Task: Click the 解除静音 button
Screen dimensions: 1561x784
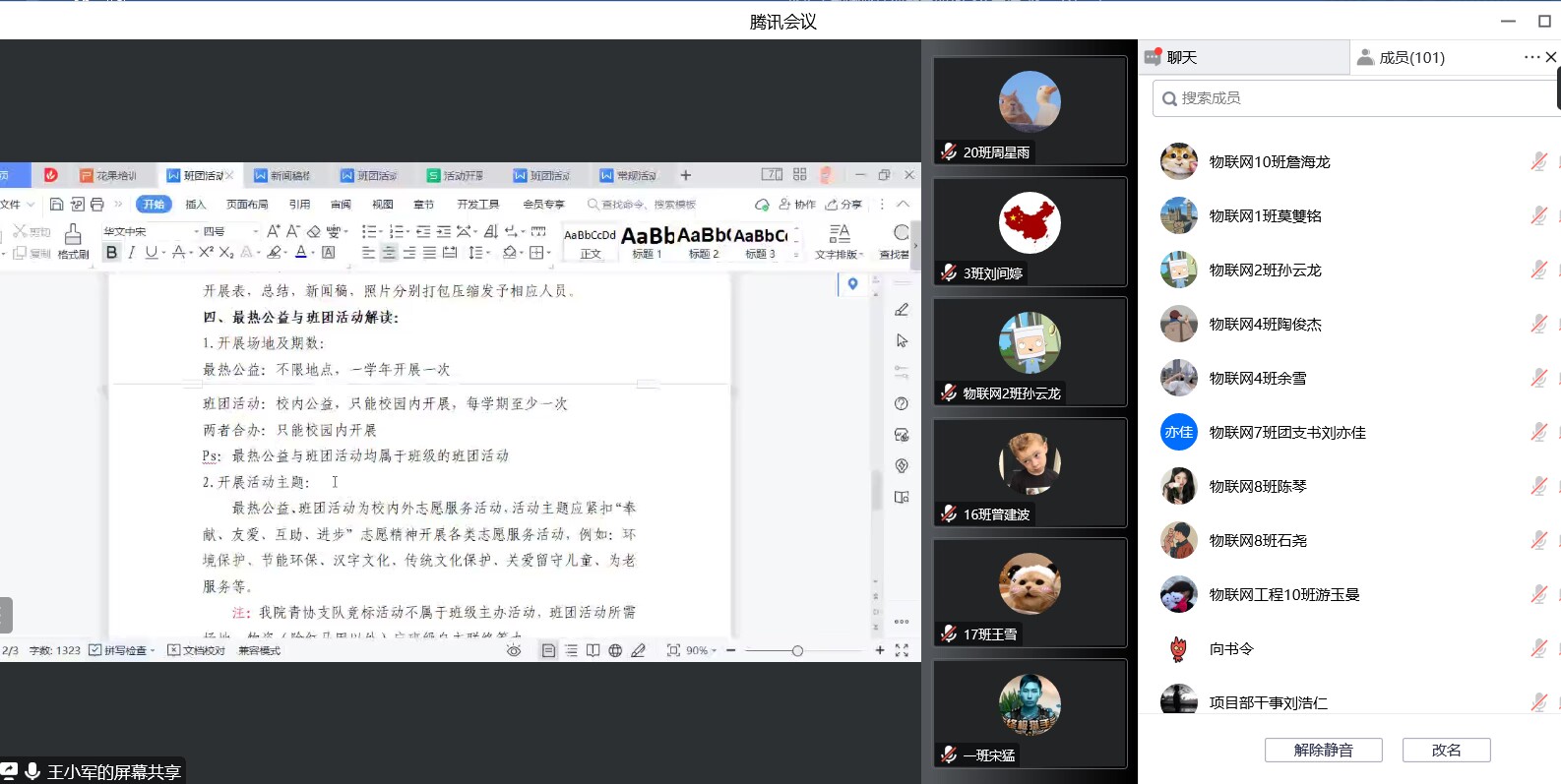Action: coord(1323,750)
